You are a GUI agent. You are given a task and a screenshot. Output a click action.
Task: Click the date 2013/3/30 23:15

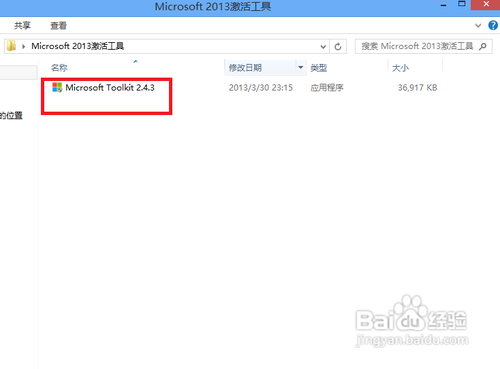coord(261,88)
